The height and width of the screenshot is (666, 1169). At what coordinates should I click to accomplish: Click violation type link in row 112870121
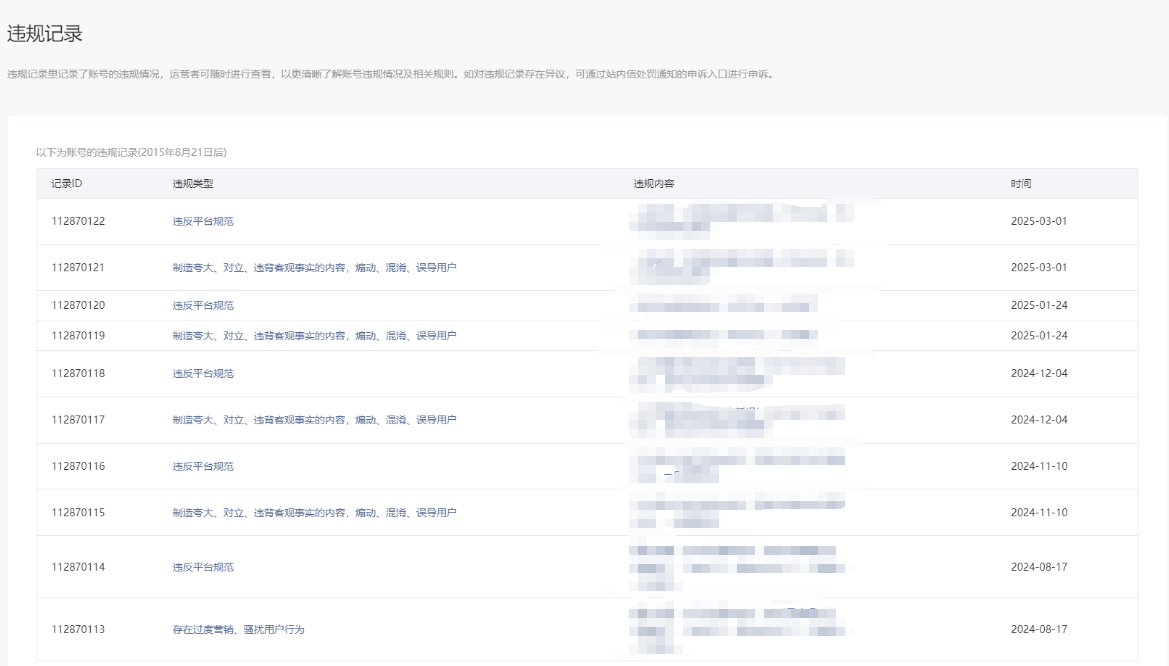pos(314,267)
